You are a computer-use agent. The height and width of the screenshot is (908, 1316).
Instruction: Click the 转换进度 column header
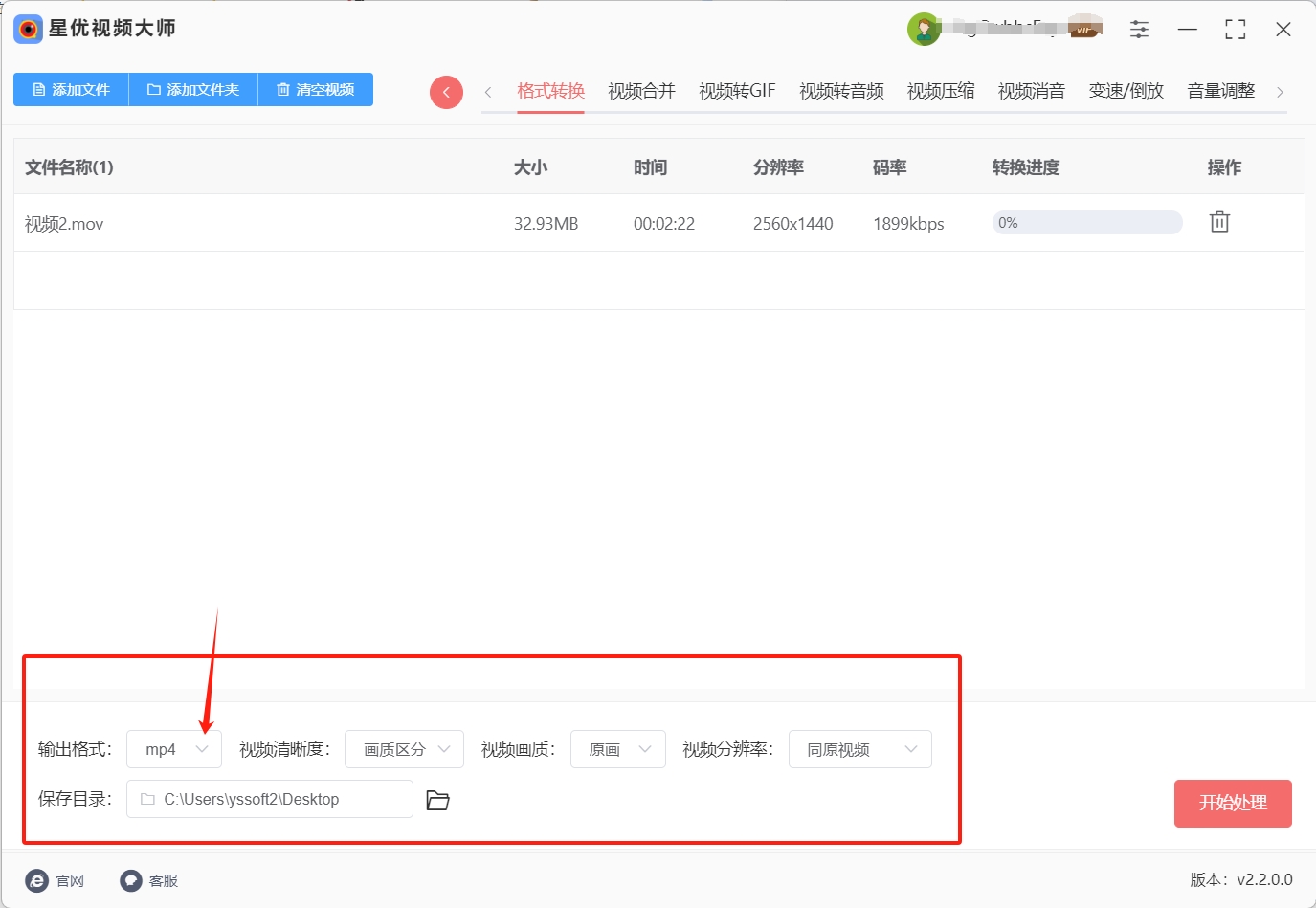(x=1026, y=167)
